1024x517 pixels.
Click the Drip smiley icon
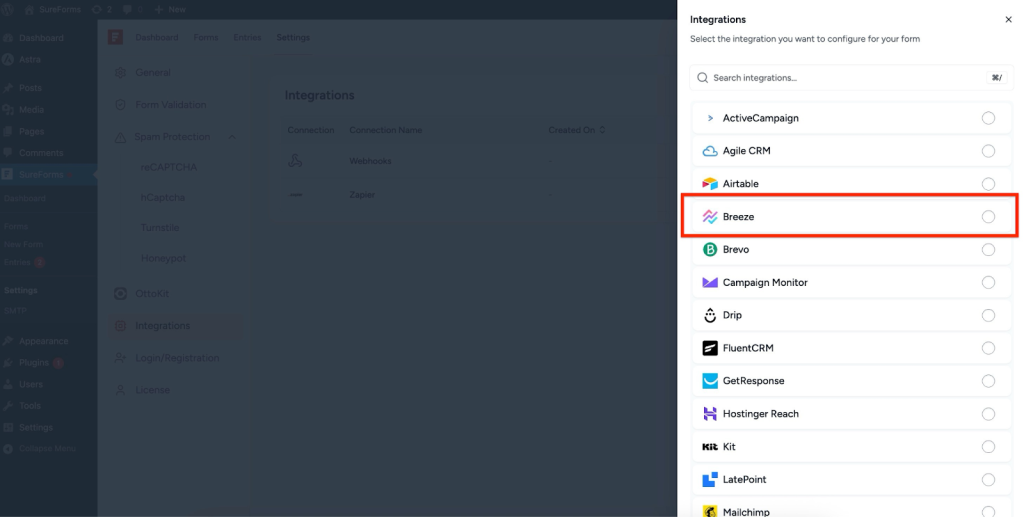[710, 315]
